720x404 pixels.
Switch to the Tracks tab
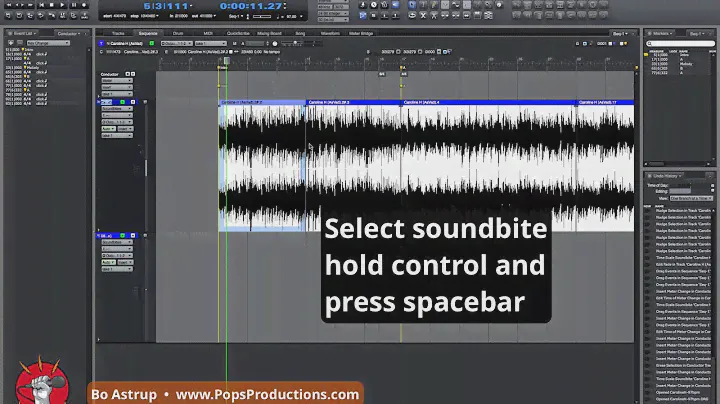click(x=118, y=33)
